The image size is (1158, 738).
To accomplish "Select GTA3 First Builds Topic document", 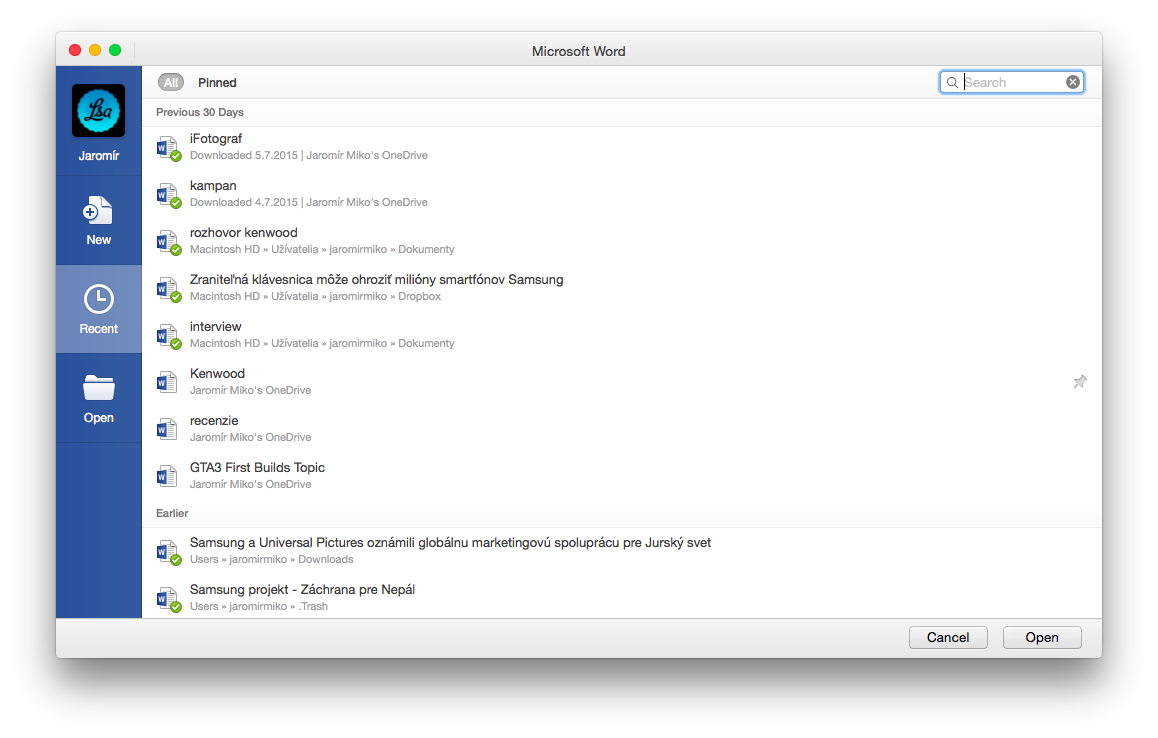I will pos(257,468).
